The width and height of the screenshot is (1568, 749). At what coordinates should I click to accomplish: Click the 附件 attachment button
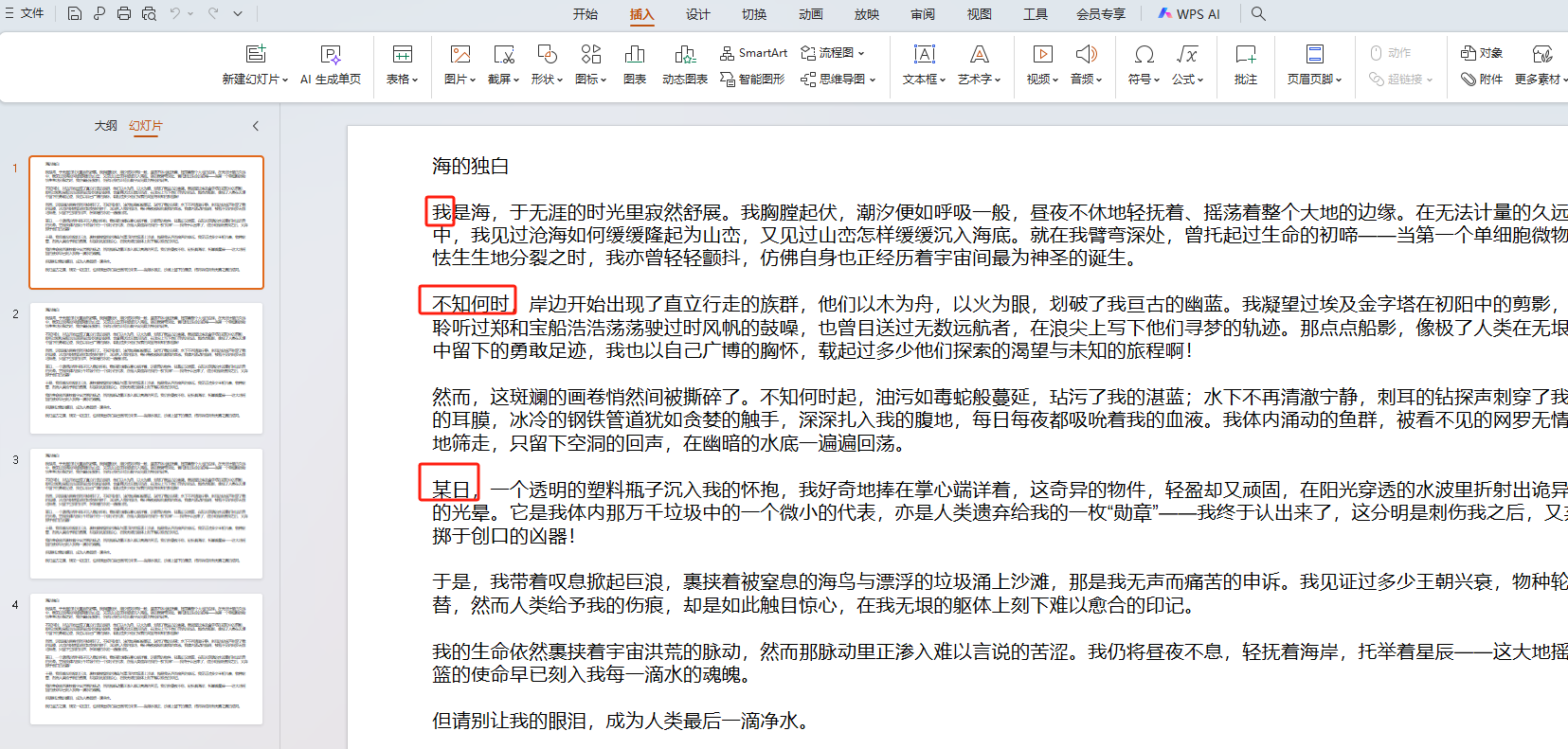point(1482,80)
